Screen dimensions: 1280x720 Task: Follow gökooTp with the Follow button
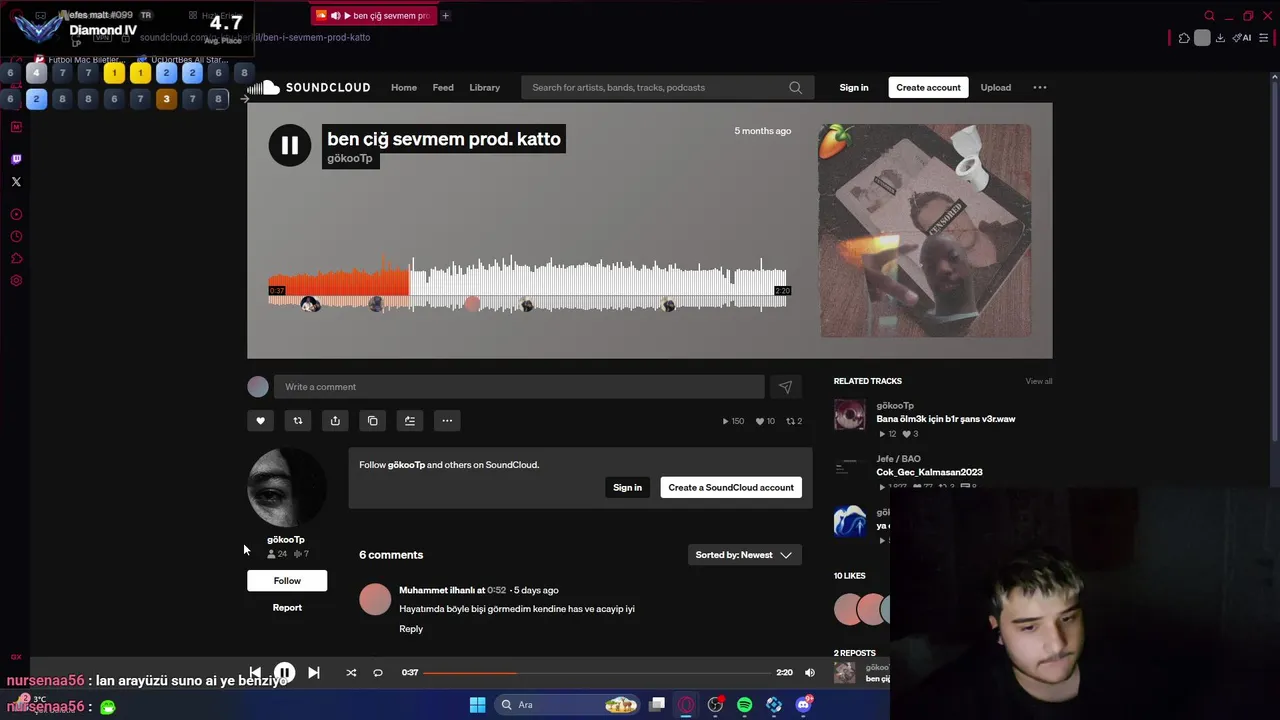point(287,581)
